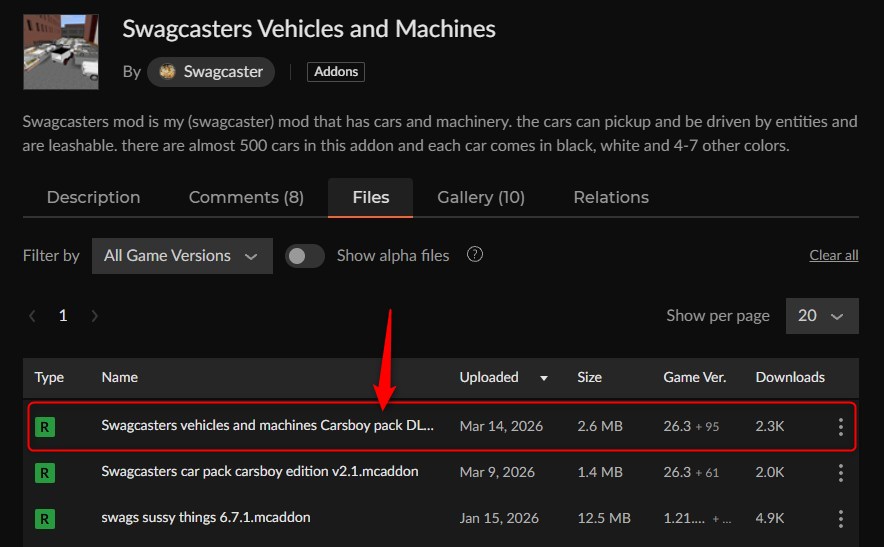Image resolution: width=884 pixels, height=547 pixels.
Task: Click the Uploaded sort arrow indicator
Action: (543, 378)
